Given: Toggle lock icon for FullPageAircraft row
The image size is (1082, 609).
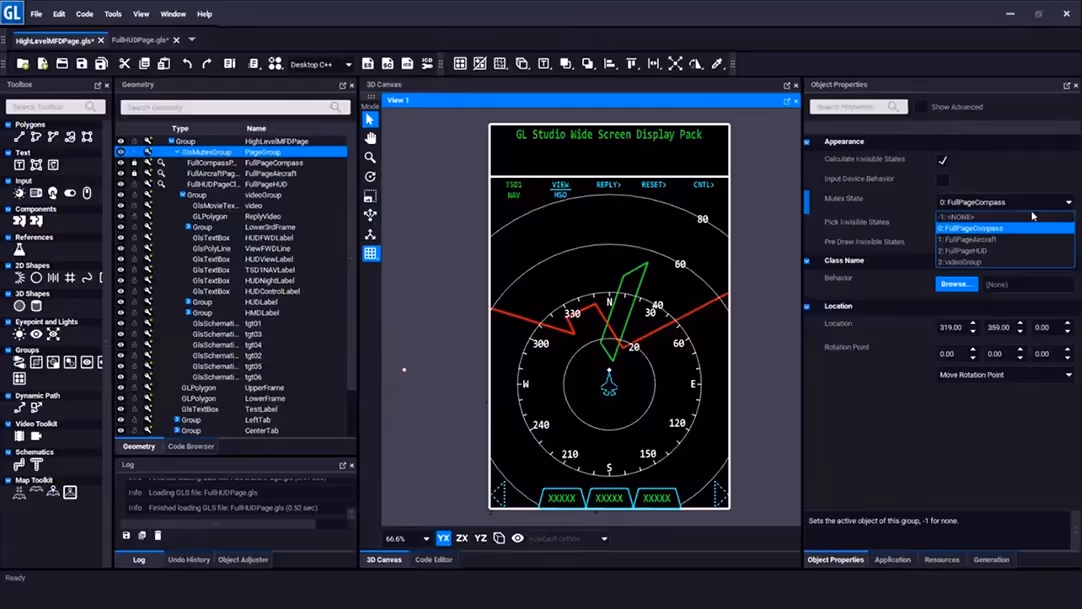Looking at the screenshot, I should tap(135, 174).
